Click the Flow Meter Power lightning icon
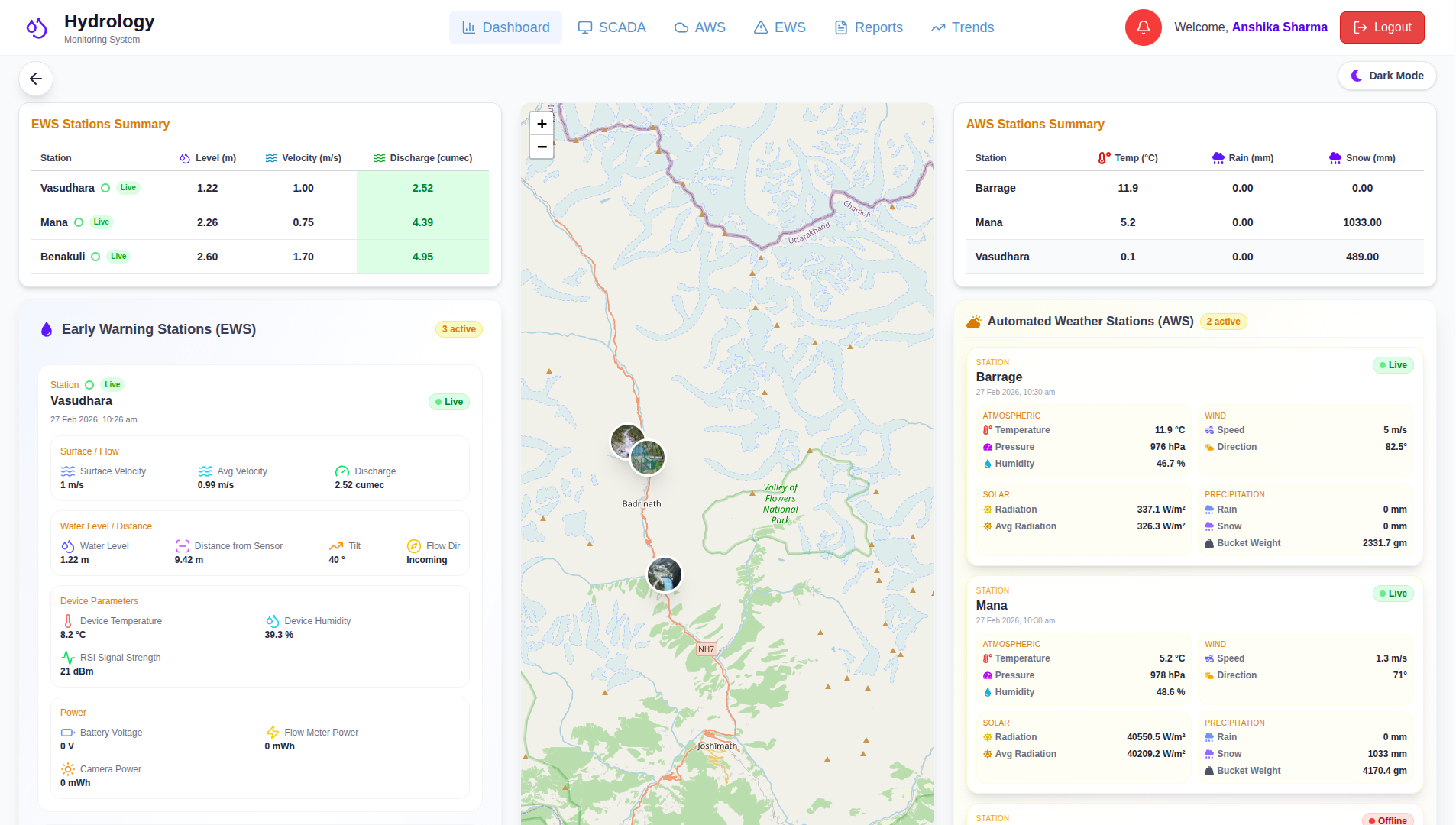This screenshot has height=825, width=1456. [x=271, y=732]
